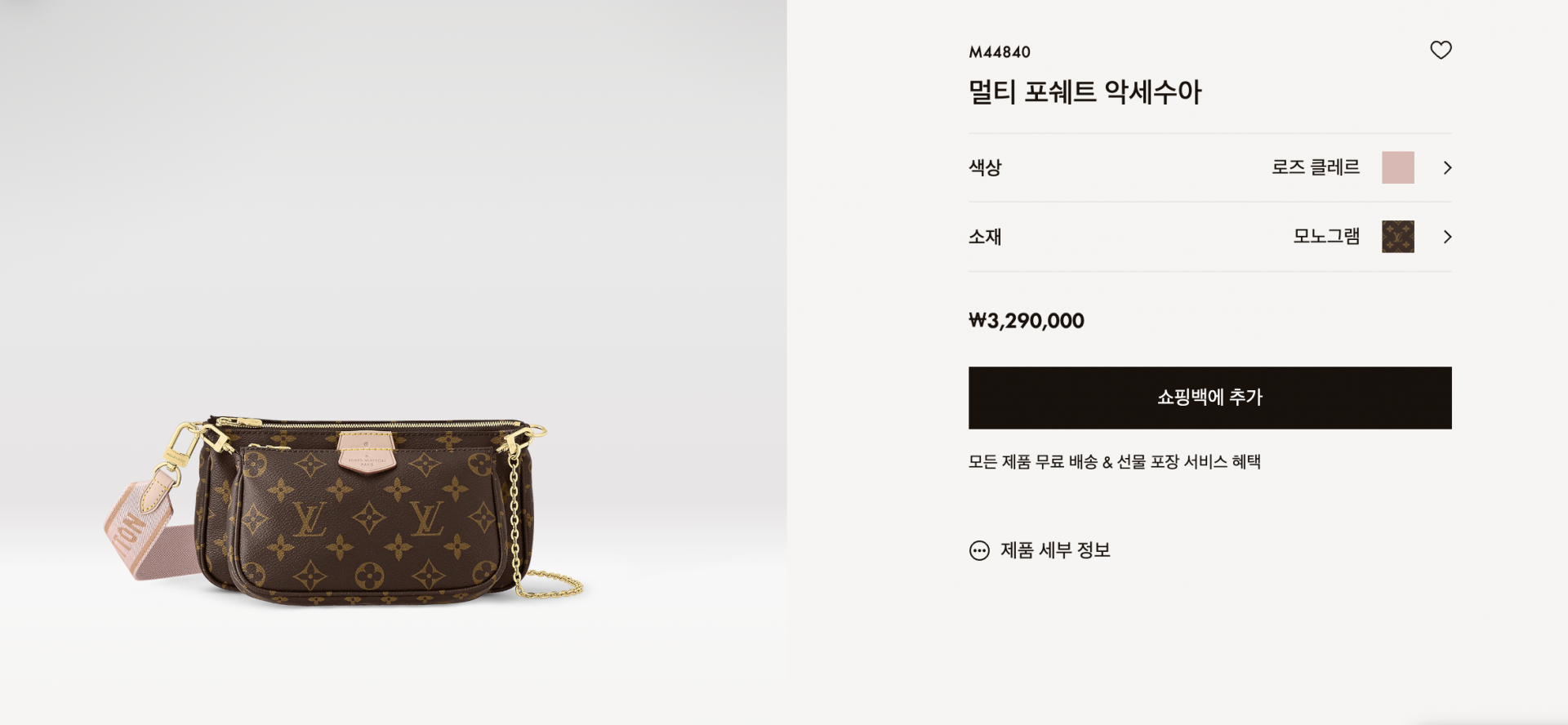Click the 모노그램 material name
The image size is (1568, 725).
pos(1326,237)
